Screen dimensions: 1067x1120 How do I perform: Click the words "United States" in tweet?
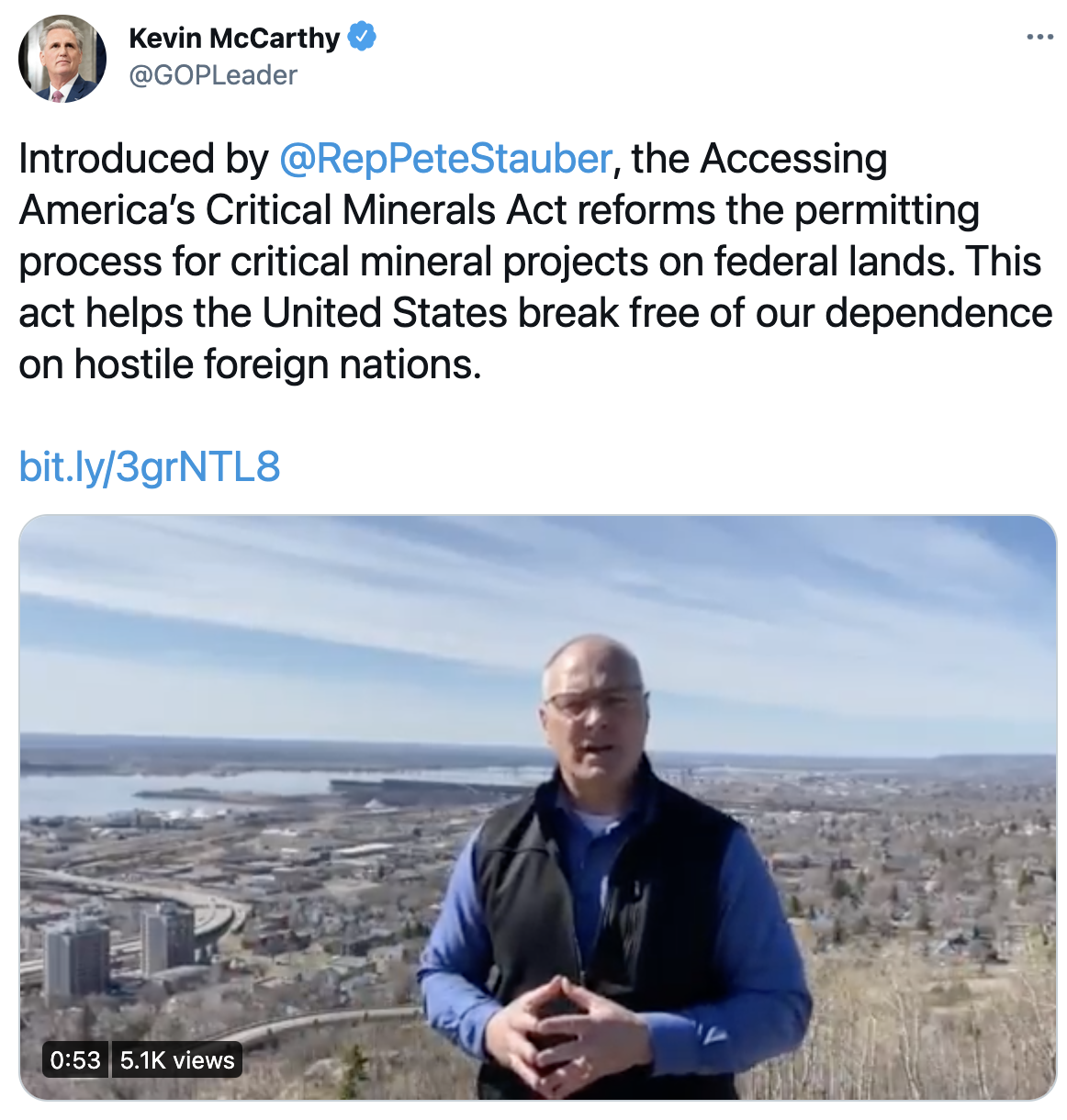click(x=385, y=313)
